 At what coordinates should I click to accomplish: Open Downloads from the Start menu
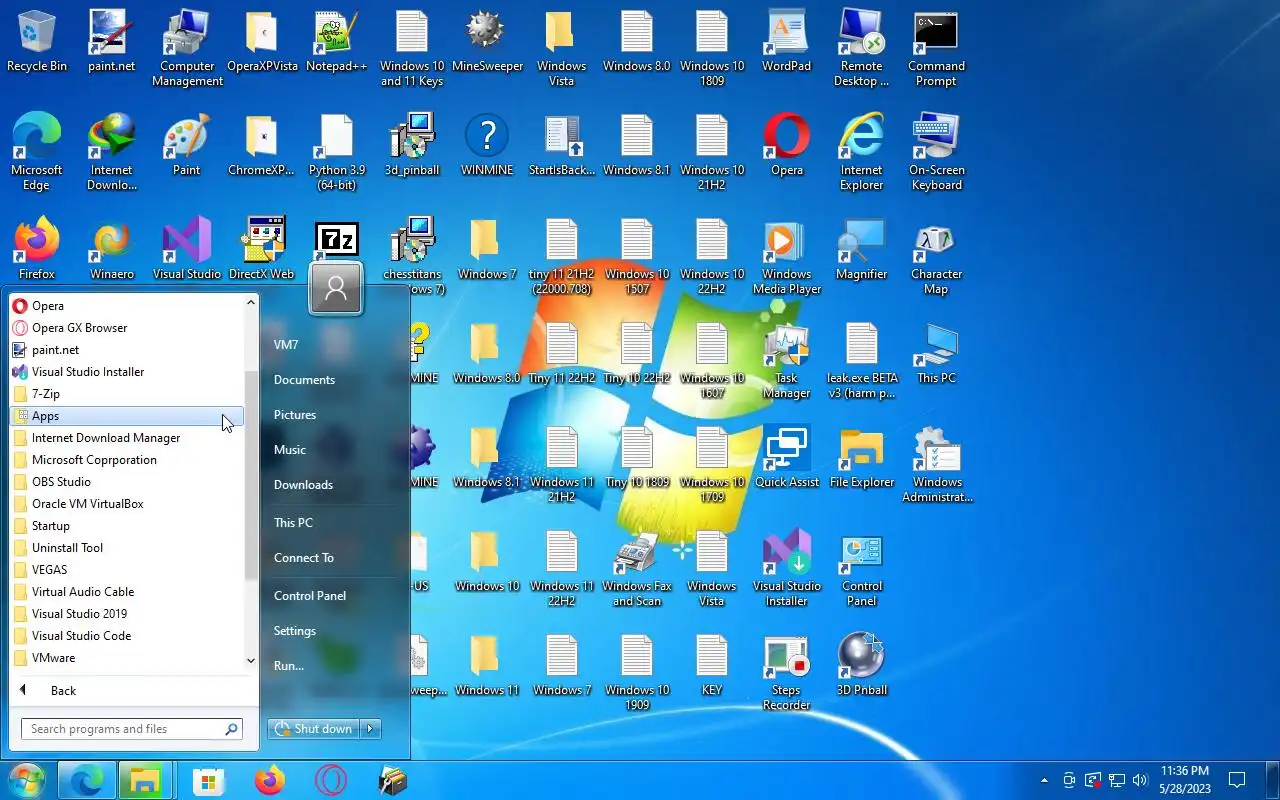click(303, 485)
